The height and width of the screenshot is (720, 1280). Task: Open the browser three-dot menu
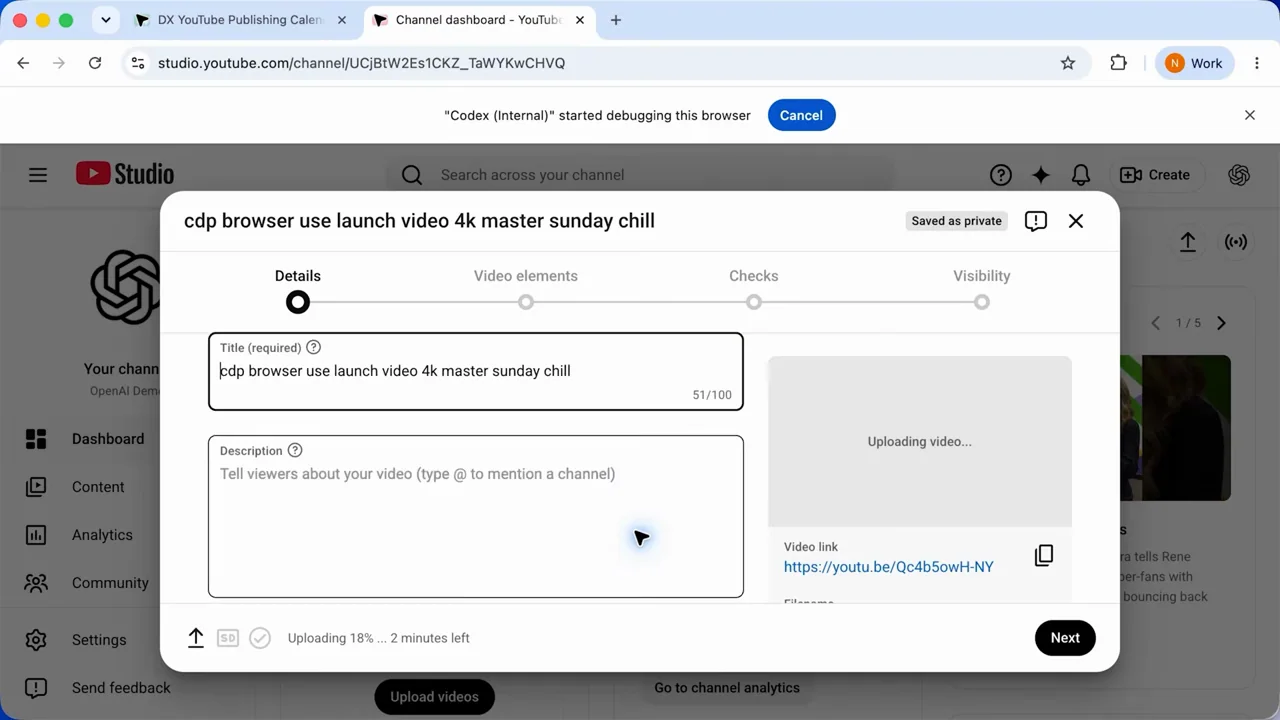1257,63
